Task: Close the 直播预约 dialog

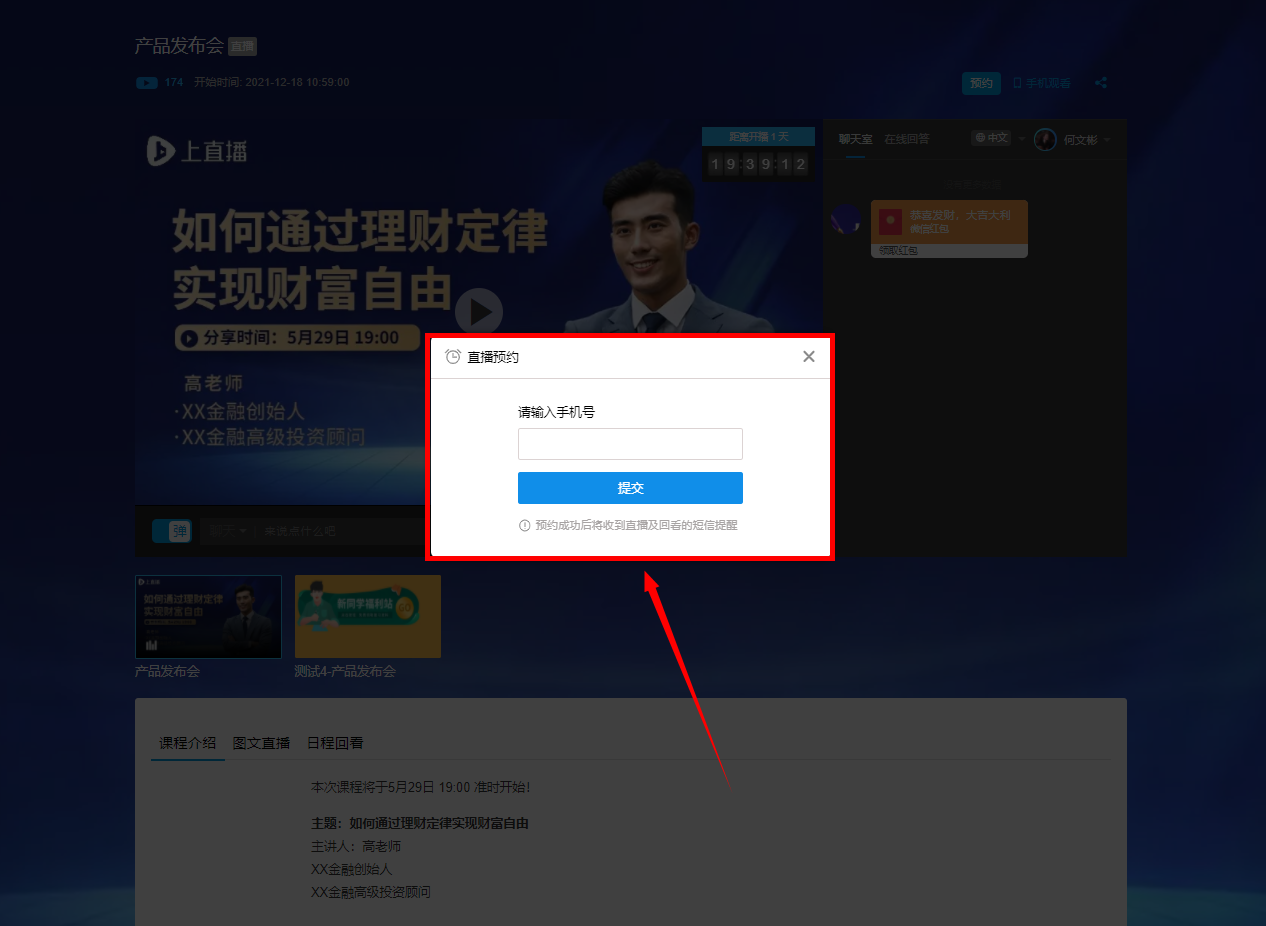Action: [809, 357]
